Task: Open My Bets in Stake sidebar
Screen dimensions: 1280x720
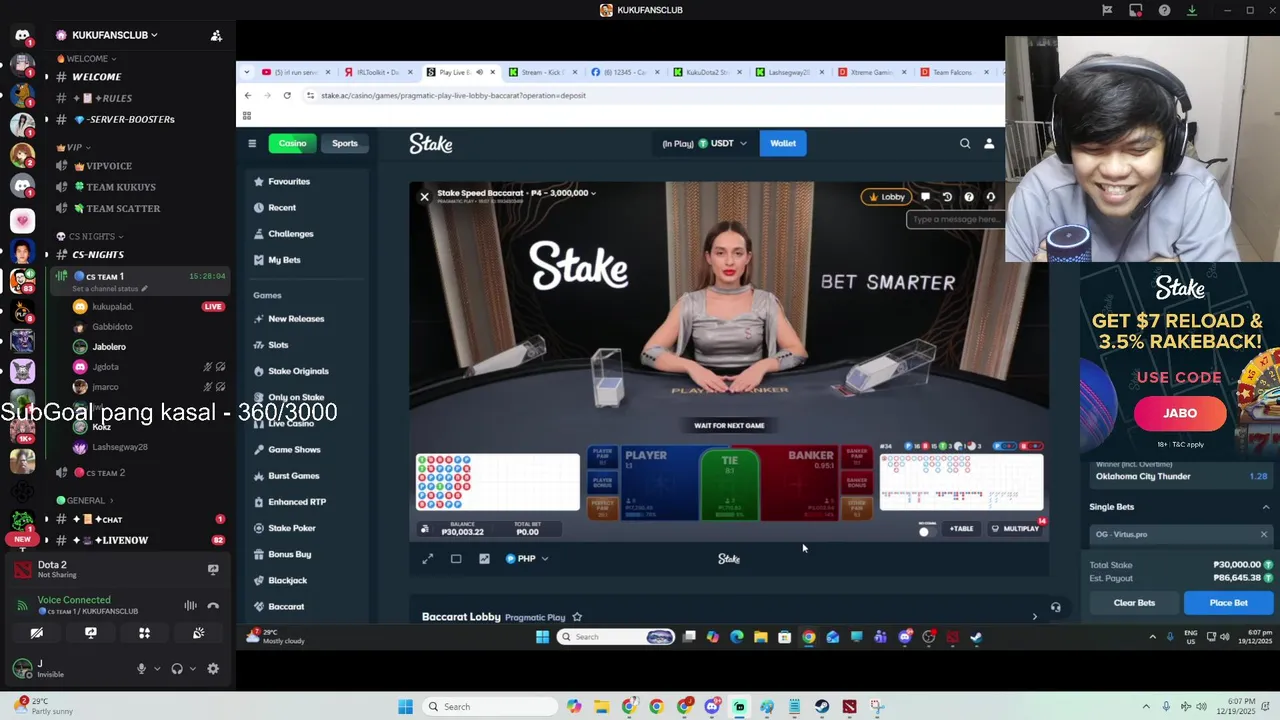Action: pyautogui.click(x=284, y=260)
